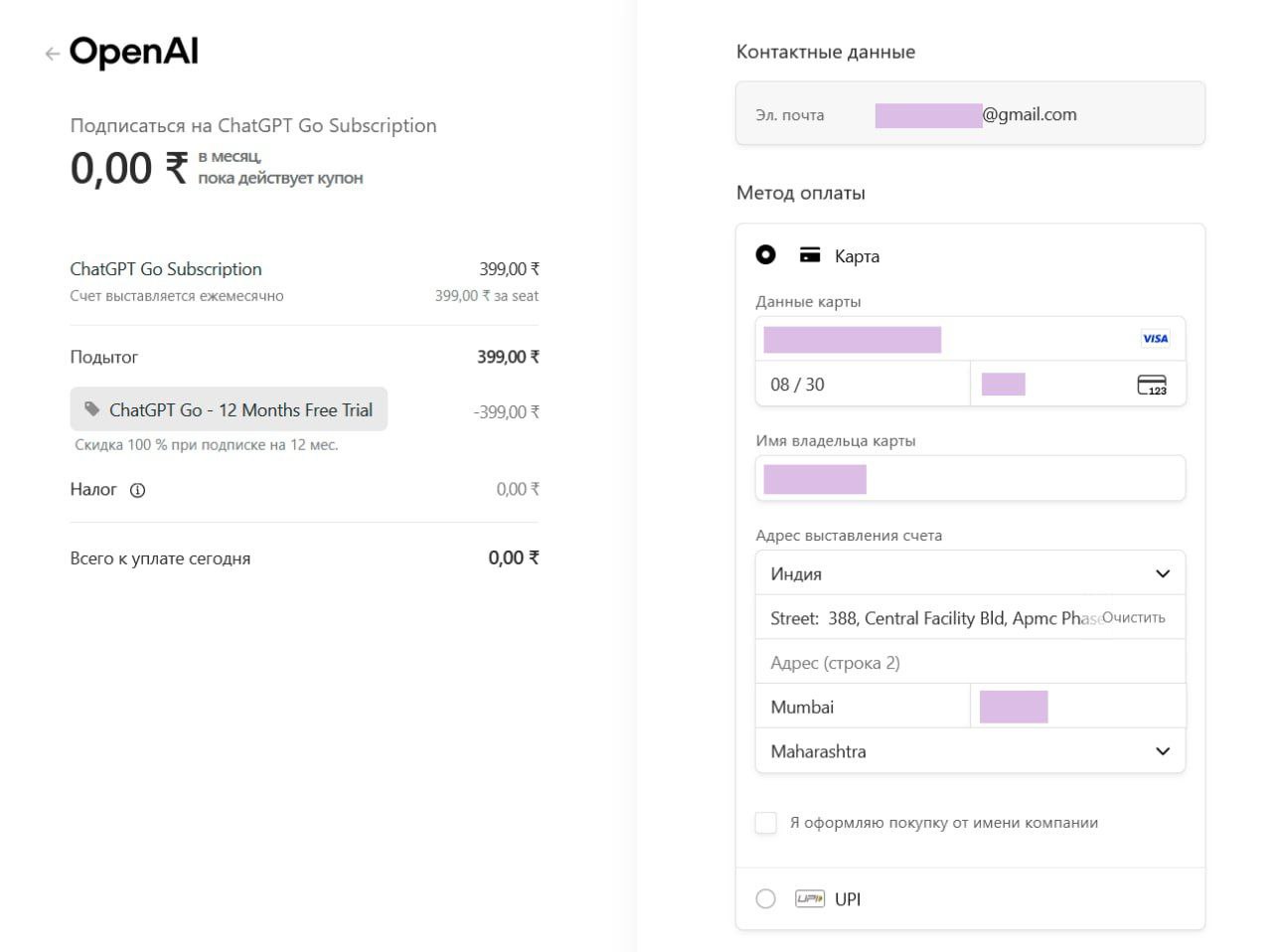Viewport: 1272px width, 952px height.
Task: Click the Очистить button in the street field
Action: (1133, 618)
